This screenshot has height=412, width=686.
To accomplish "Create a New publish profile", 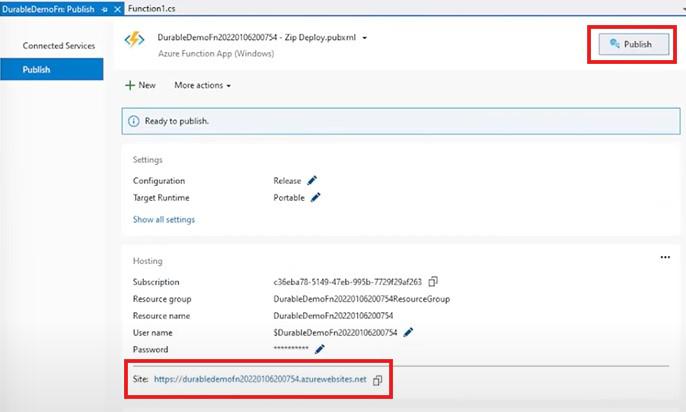I will coord(140,85).
